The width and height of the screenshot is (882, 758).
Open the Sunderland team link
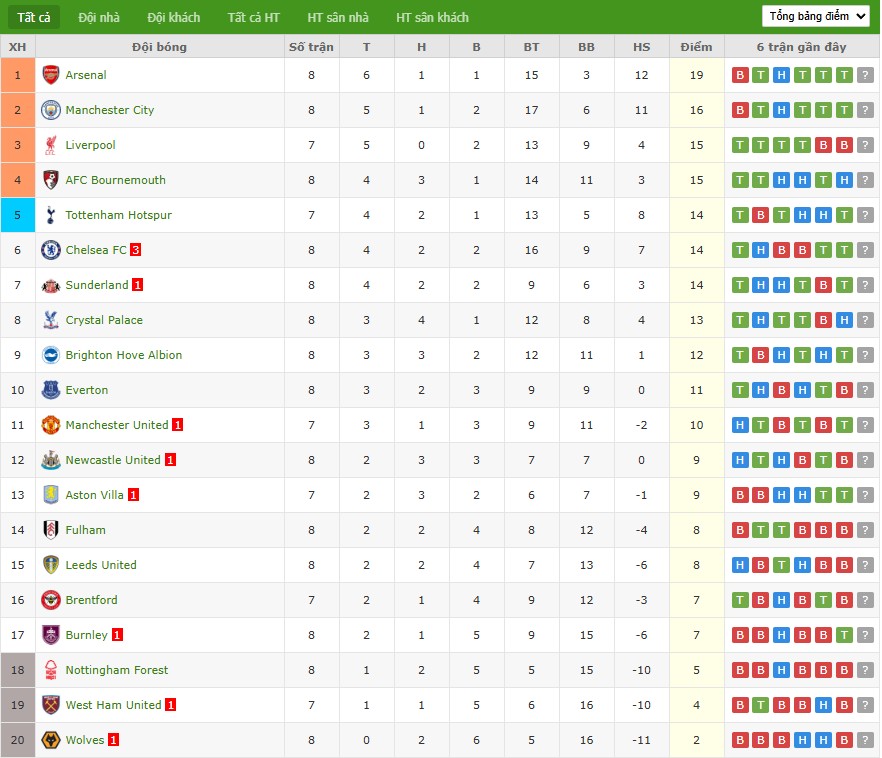point(97,285)
